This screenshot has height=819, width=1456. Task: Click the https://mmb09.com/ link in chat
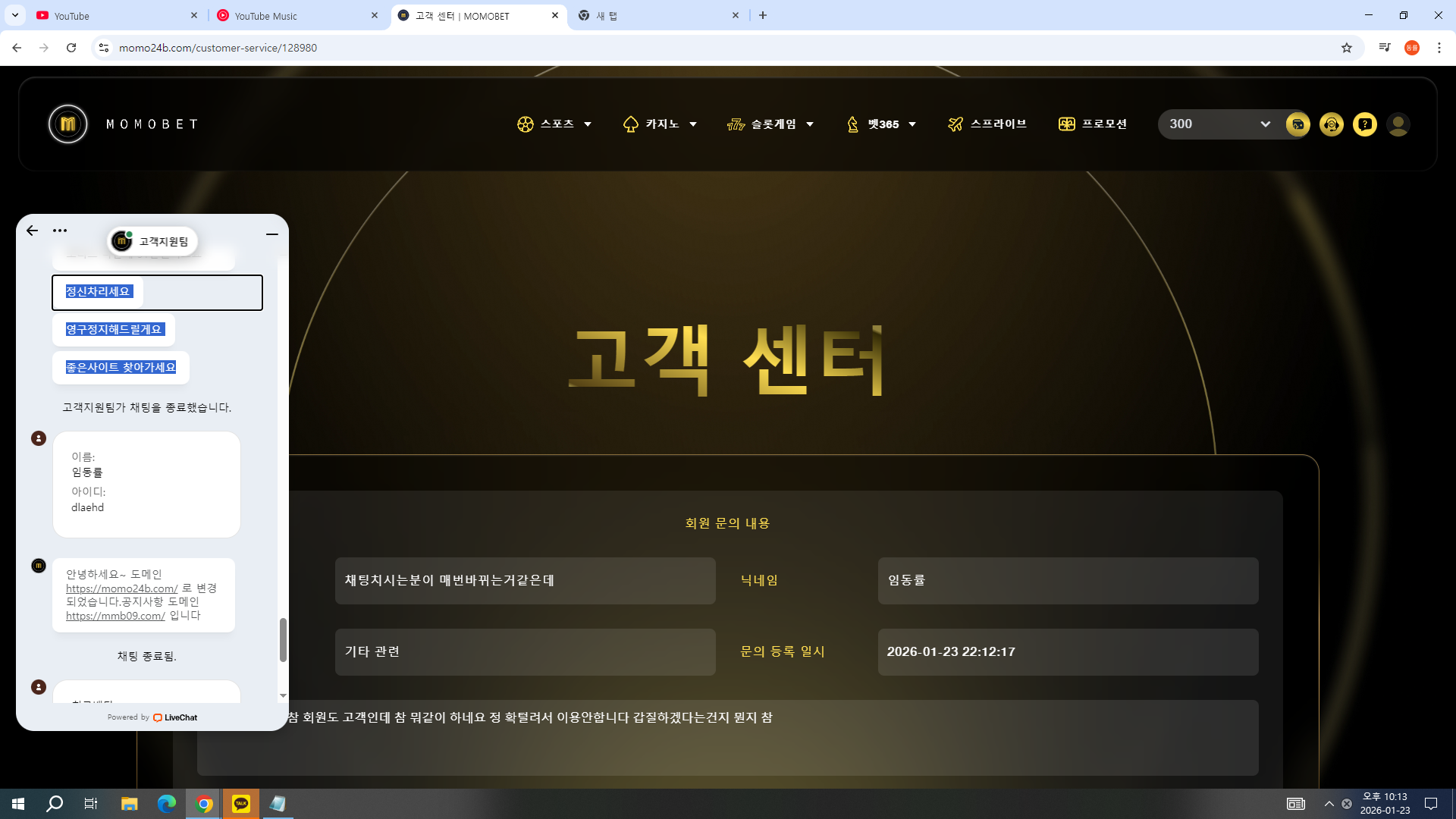coord(115,616)
